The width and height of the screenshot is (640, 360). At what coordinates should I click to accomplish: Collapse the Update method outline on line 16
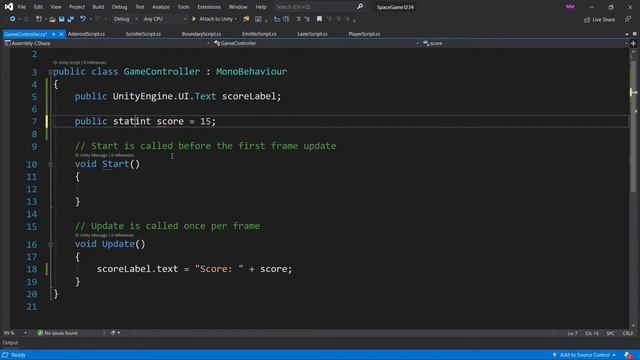click(x=50, y=244)
